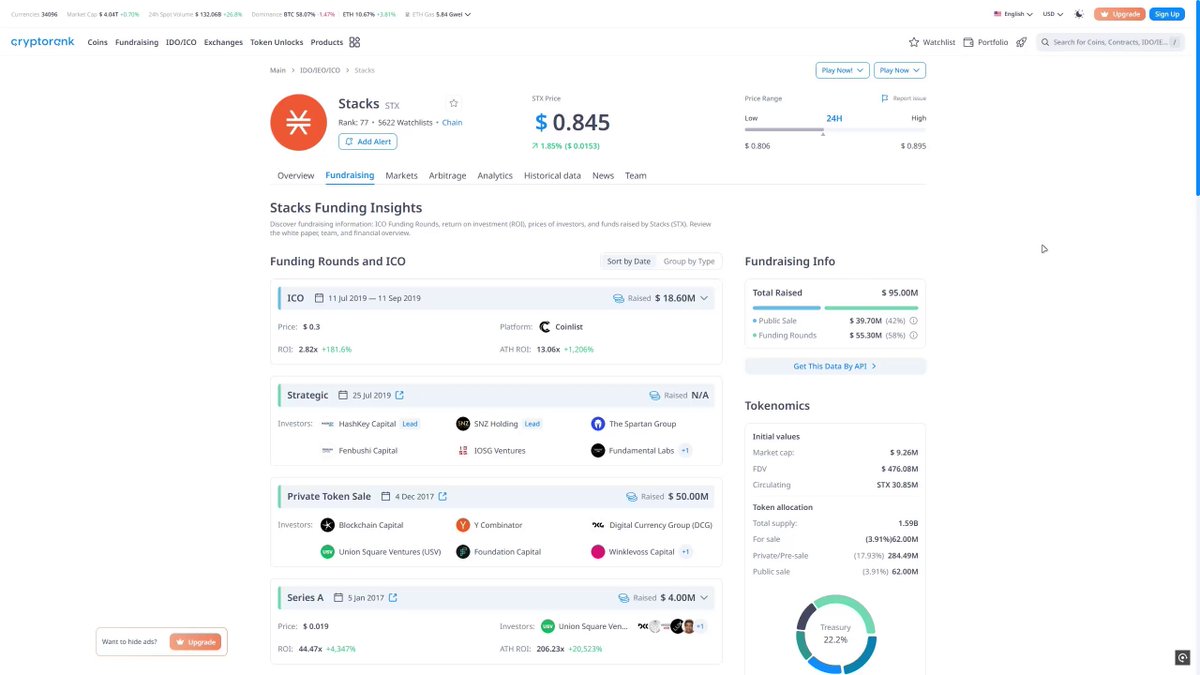Click The Spartan Group logo

[598, 424]
